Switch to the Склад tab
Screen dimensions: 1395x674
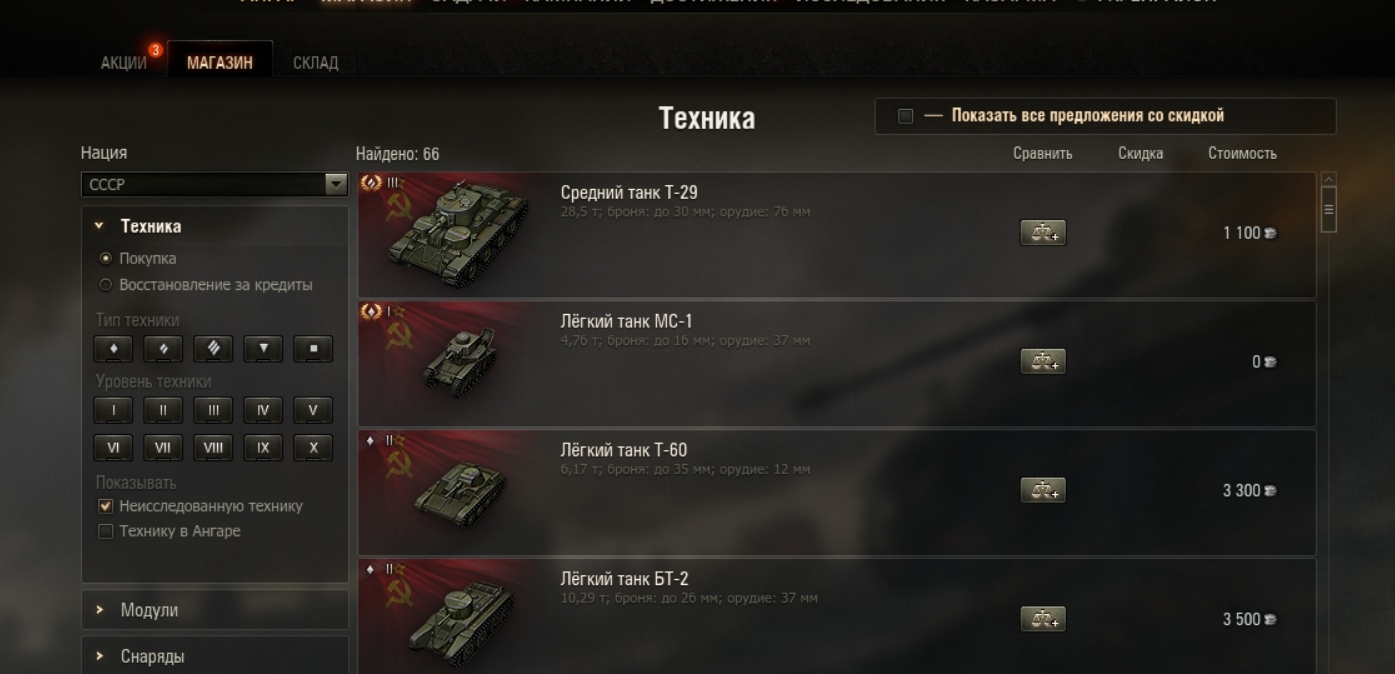pos(316,63)
